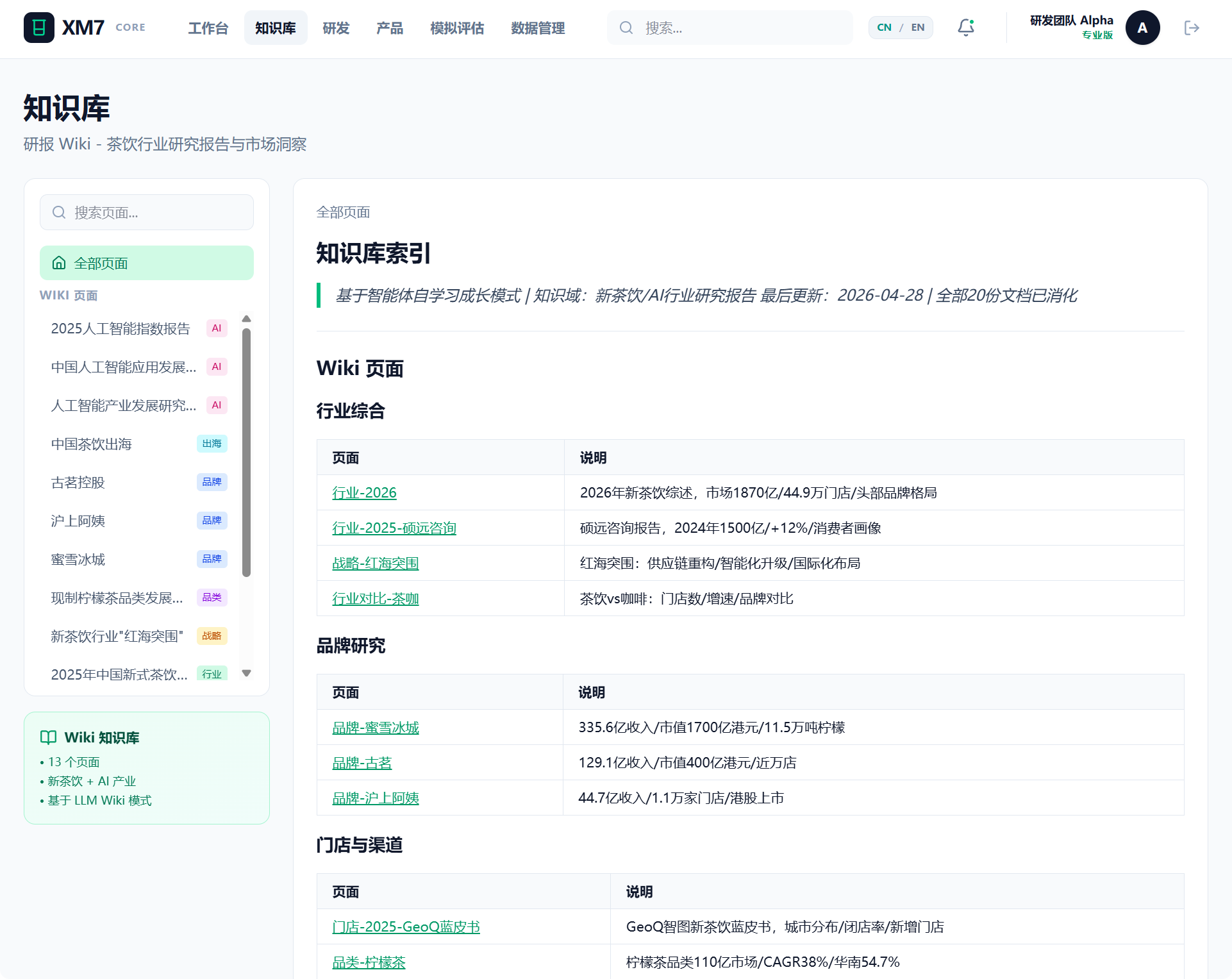Go to the 产品 tab
The height and width of the screenshot is (979, 1232).
[x=390, y=28]
